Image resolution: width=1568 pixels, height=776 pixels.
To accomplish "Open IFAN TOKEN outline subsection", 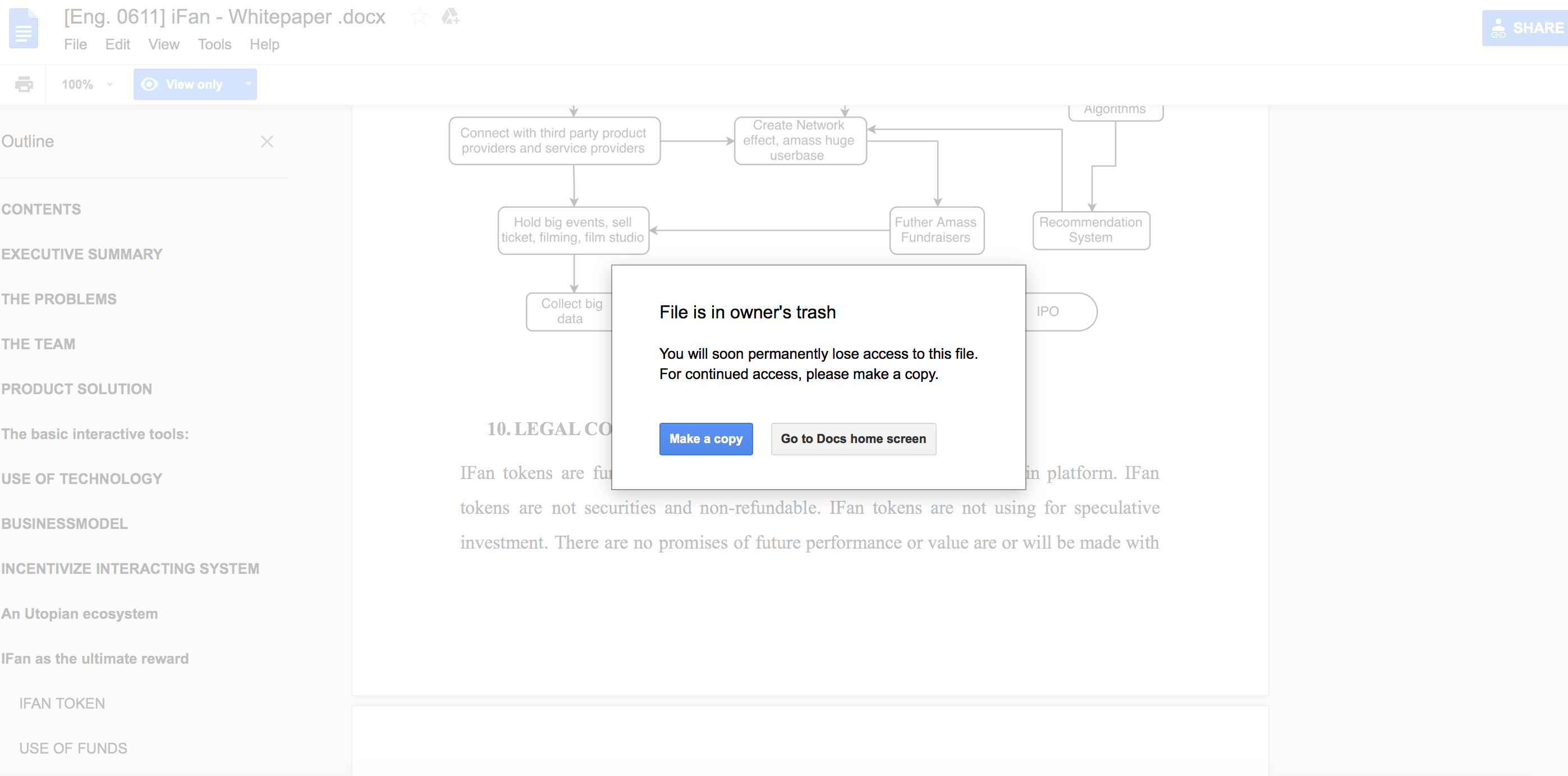I will [62, 704].
